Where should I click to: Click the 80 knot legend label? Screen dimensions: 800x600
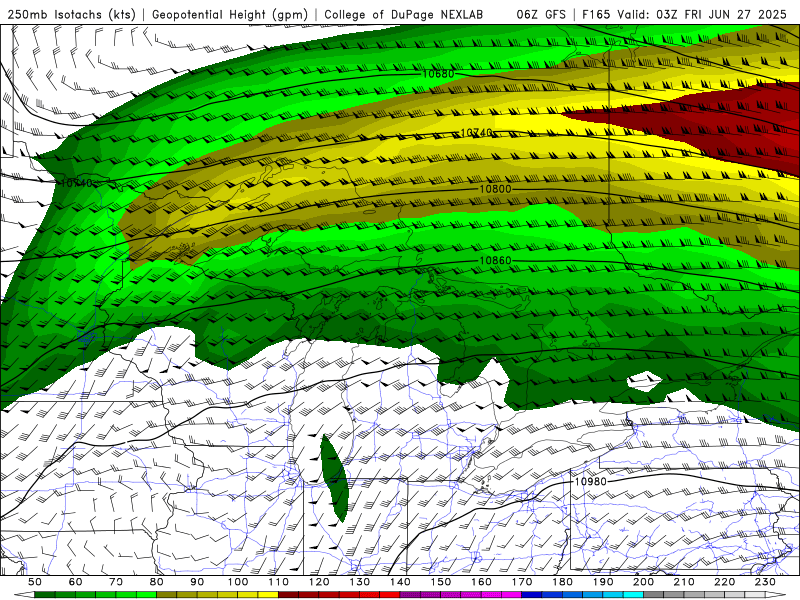coord(157,582)
